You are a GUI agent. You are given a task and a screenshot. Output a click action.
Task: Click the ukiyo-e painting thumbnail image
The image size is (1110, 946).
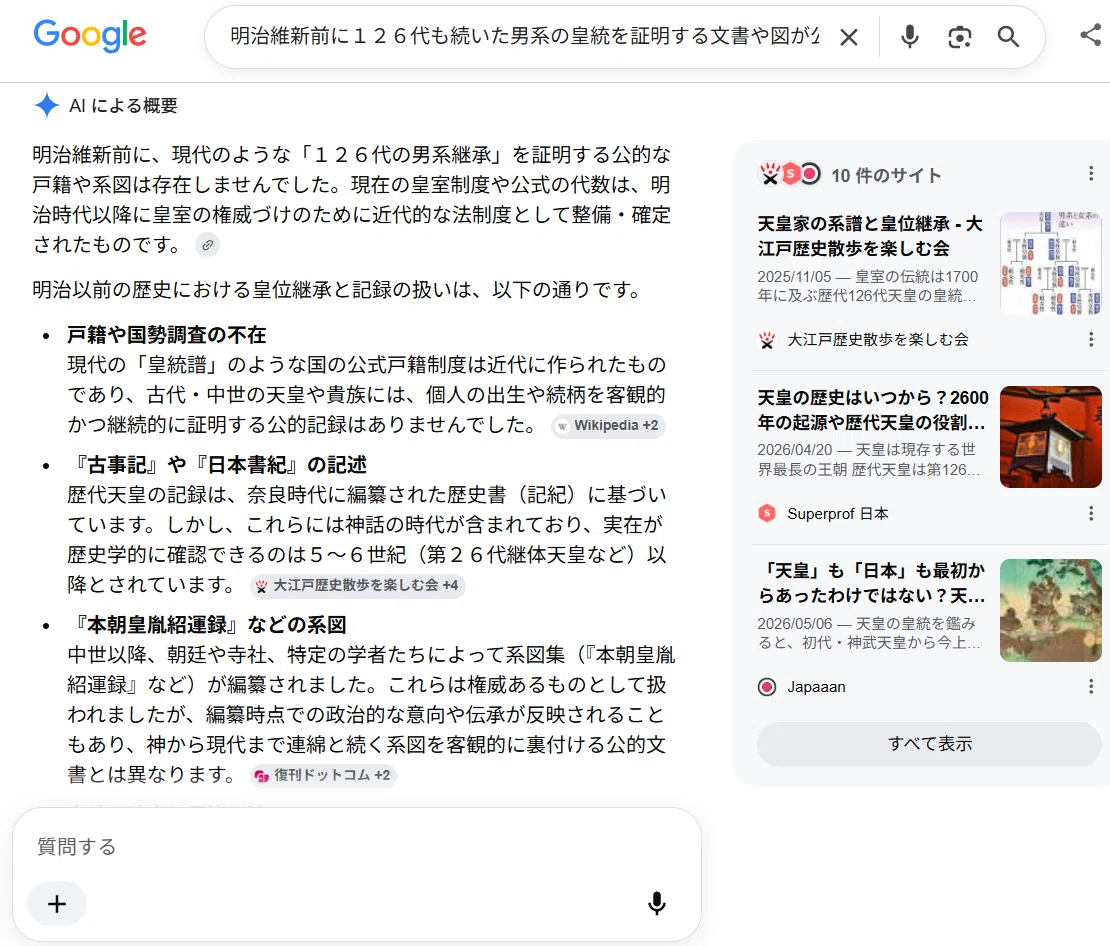tap(1051, 610)
